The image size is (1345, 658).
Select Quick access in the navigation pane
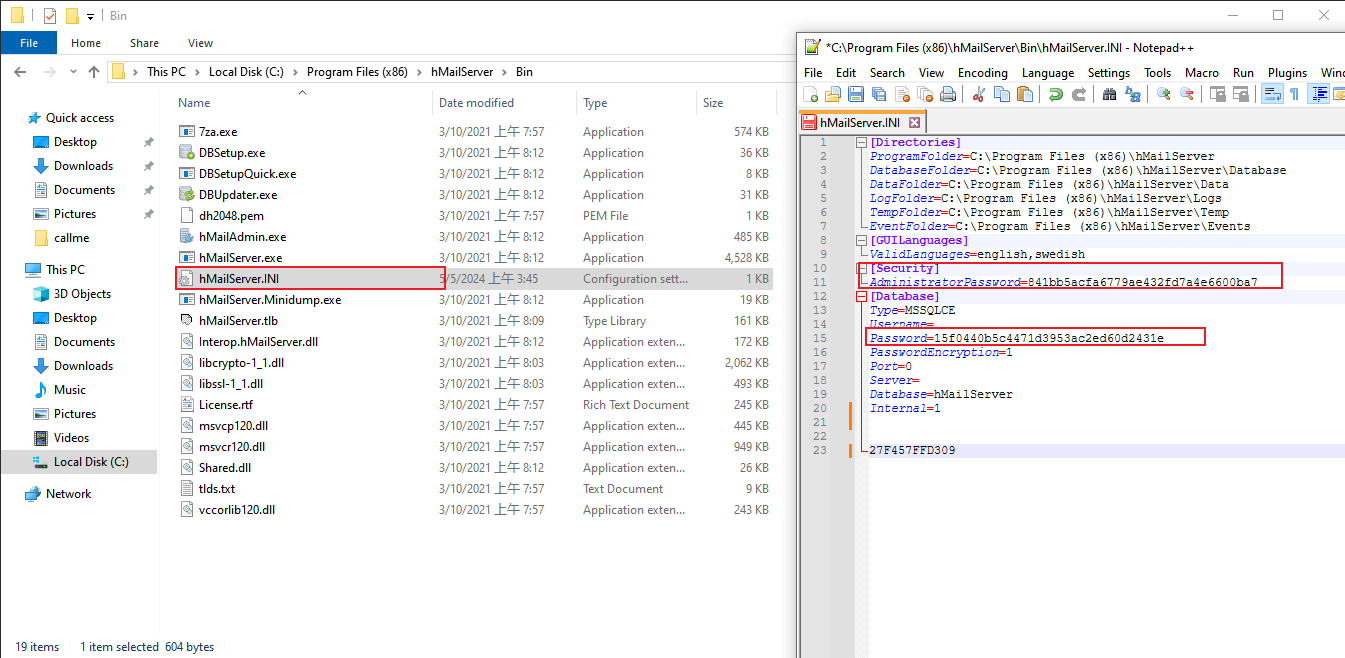[79, 118]
